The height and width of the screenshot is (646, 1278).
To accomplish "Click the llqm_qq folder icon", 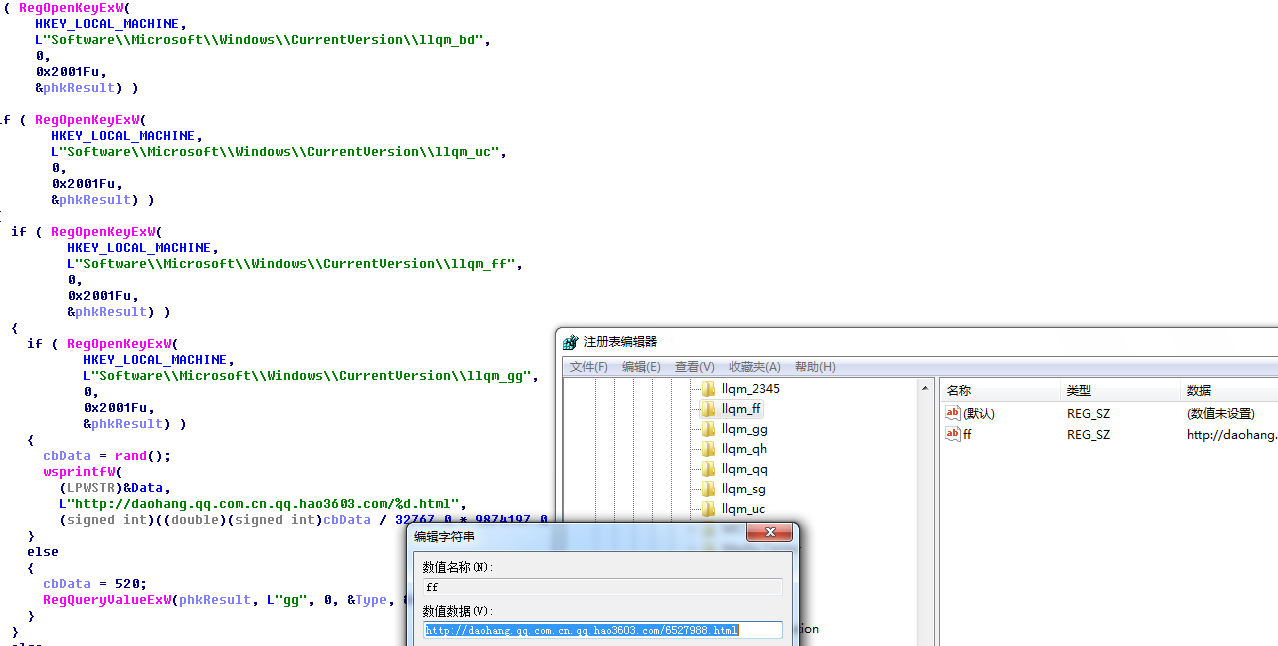I will click(x=709, y=469).
